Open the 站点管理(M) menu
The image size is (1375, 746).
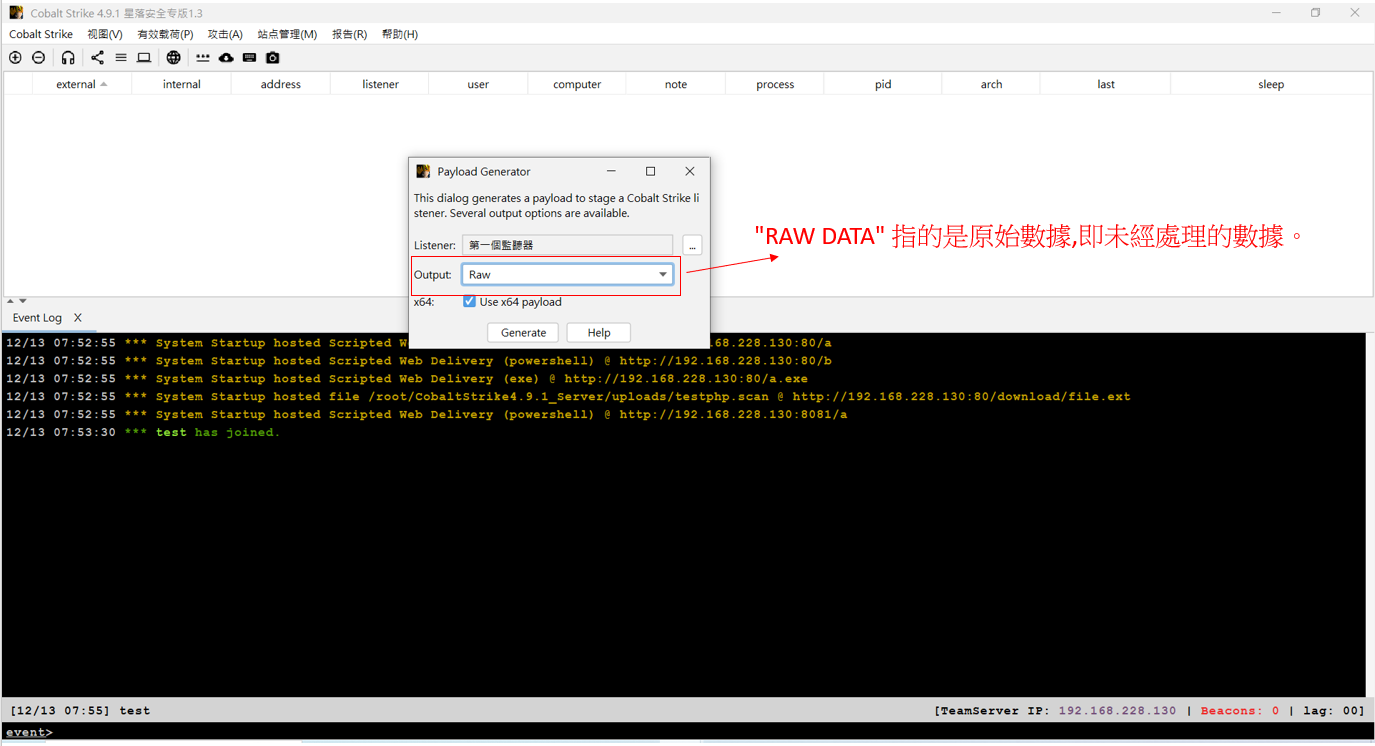pyautogui.click(x=287, y=34)
